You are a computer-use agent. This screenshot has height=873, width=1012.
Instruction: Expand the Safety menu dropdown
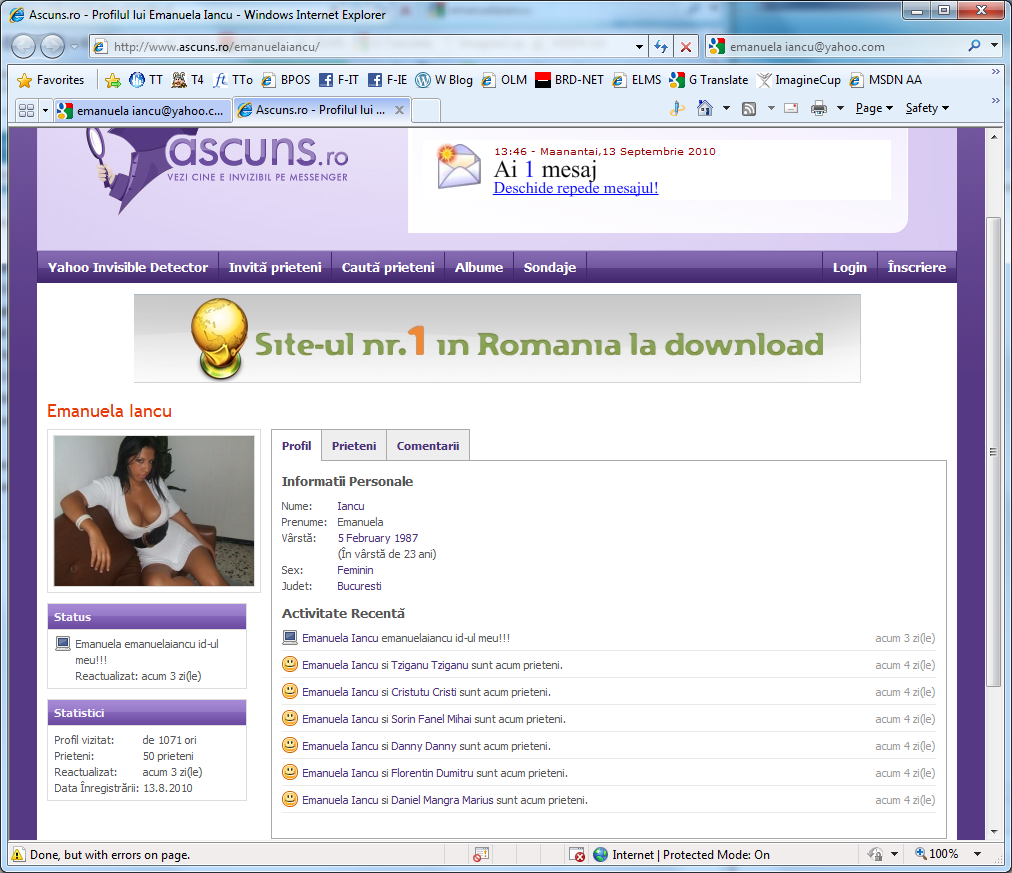pyautogui.click(x=927, y=108)
